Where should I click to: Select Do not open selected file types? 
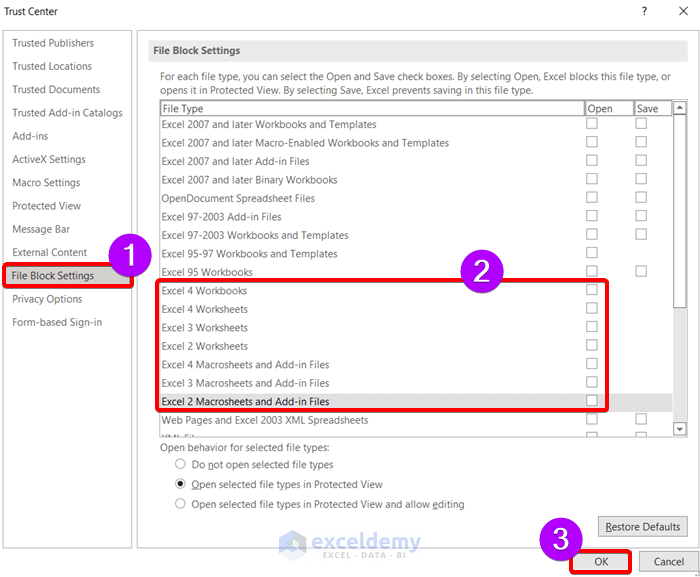(180, 464)
